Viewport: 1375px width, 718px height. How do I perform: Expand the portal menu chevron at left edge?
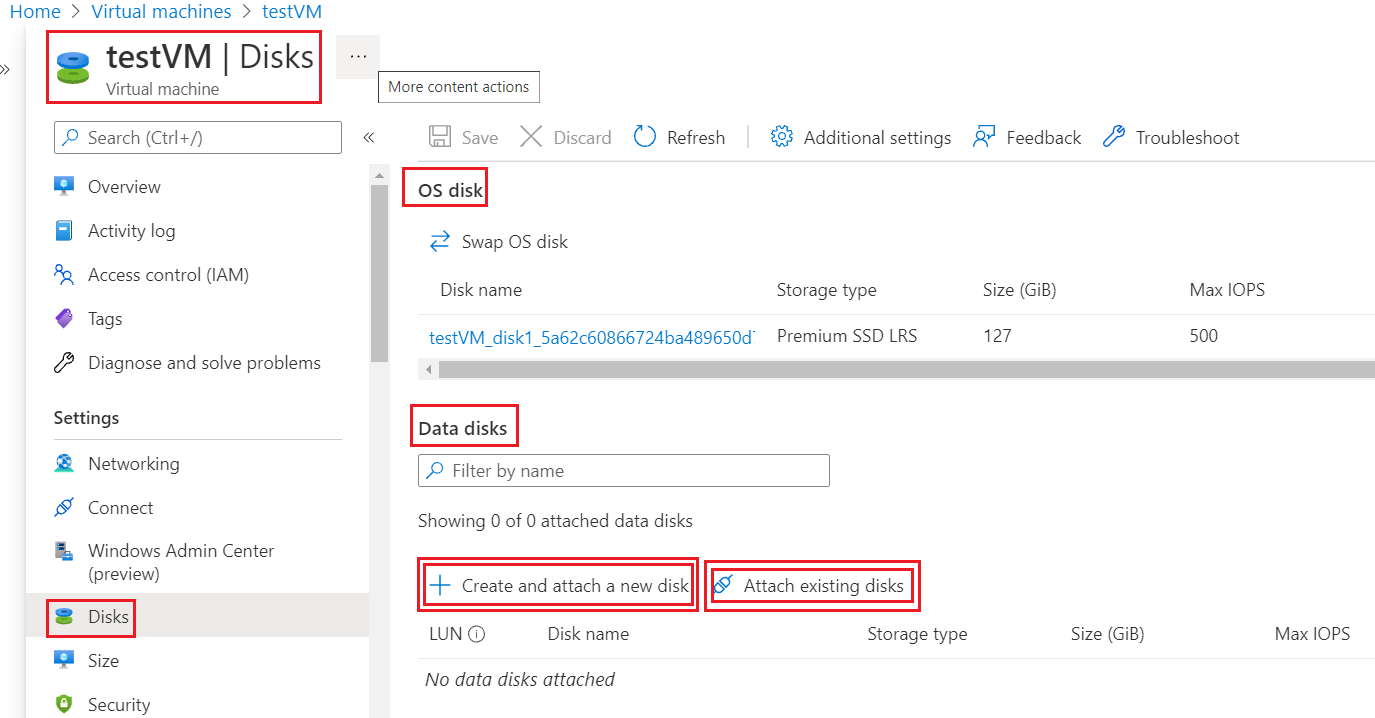tap(5, 69)
